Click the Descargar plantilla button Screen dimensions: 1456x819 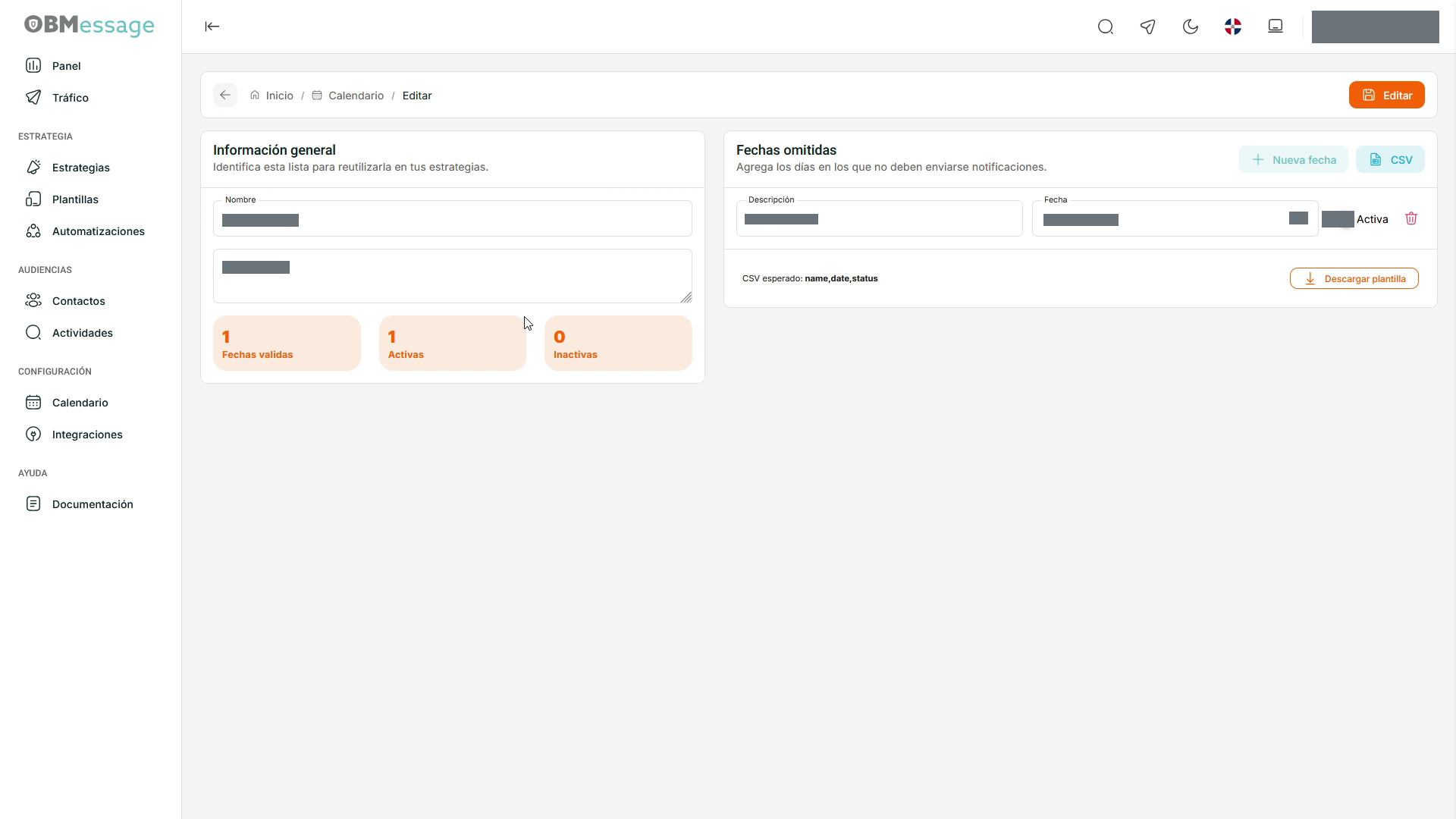(x=1354, y=278)
